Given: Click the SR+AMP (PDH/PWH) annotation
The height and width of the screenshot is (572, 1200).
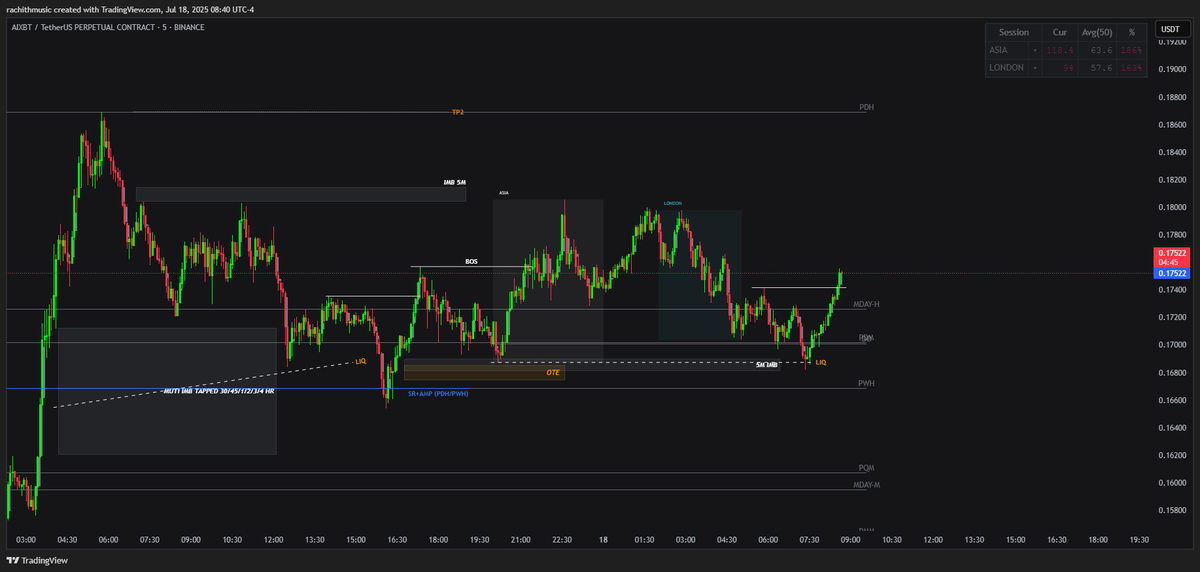Looking at the screenshot, I should pyautogui.click(x=438, y=394).
